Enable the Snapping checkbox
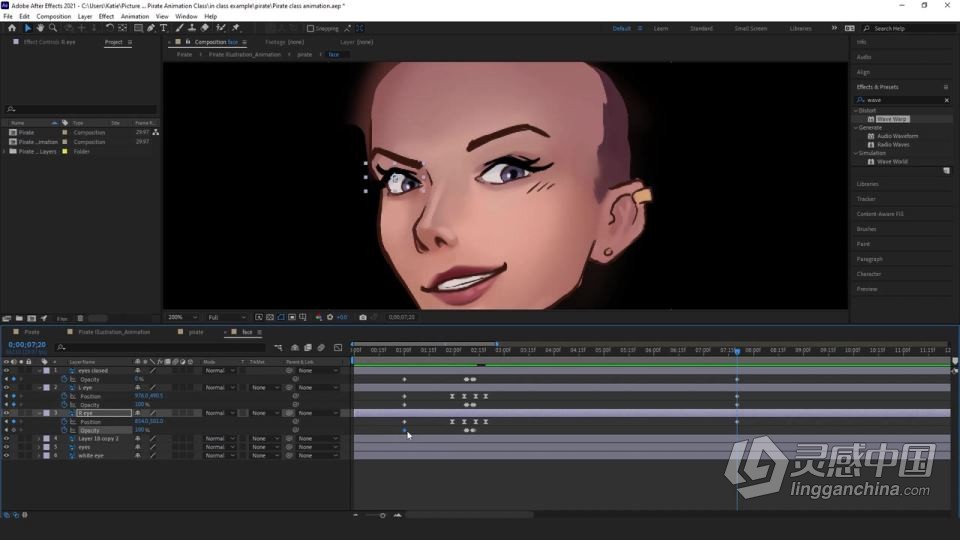The width and height of the screenshot is (960, 540). click(310, 28)
